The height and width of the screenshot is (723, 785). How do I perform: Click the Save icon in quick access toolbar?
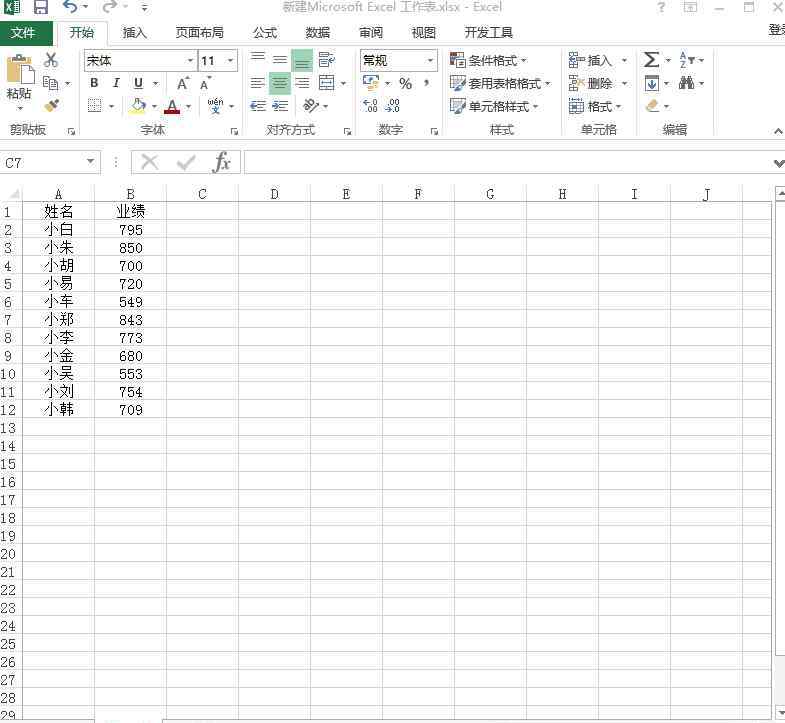coord(41,7)
